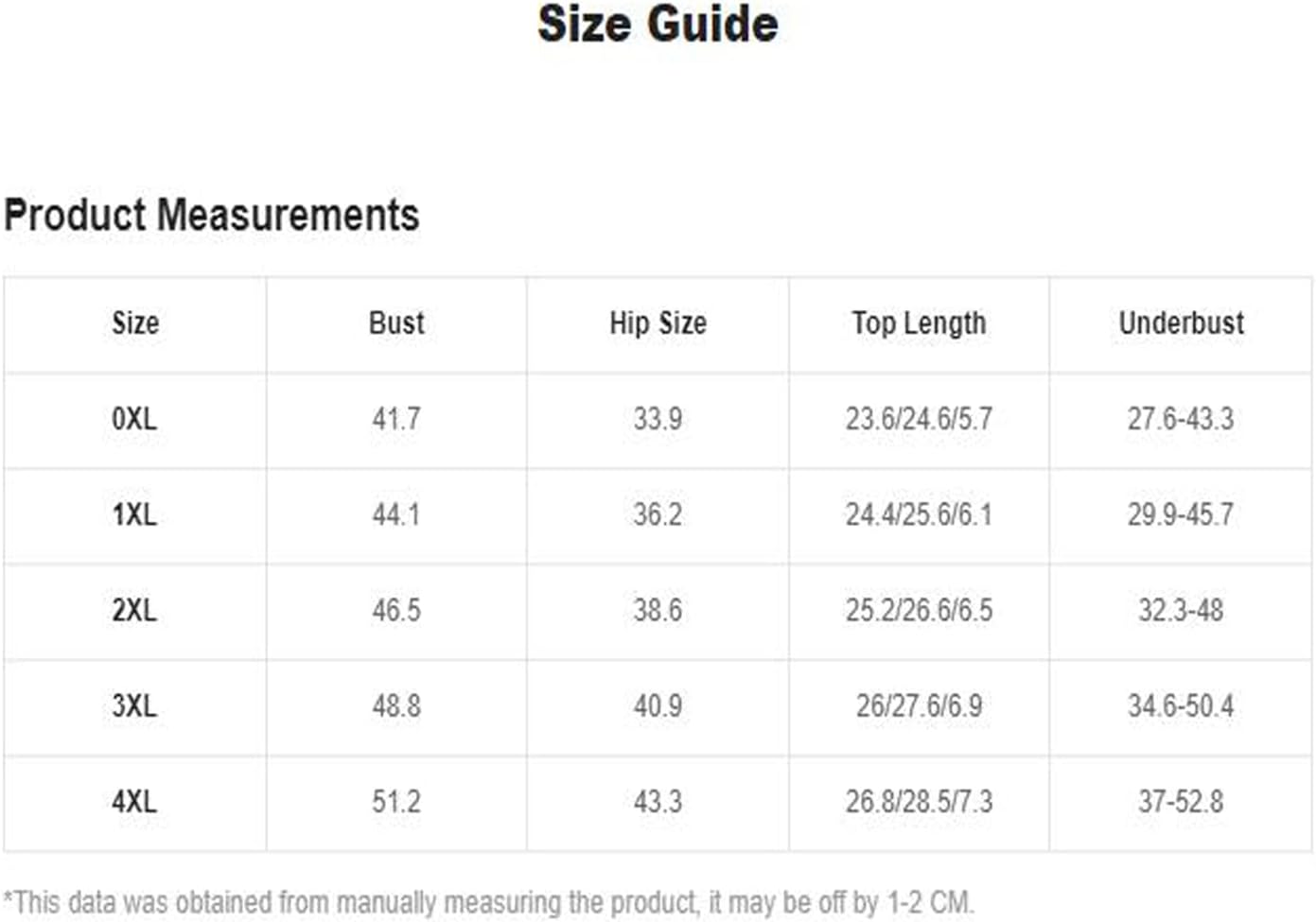Click the manual measurement disclaimer note

coord(489,902)
